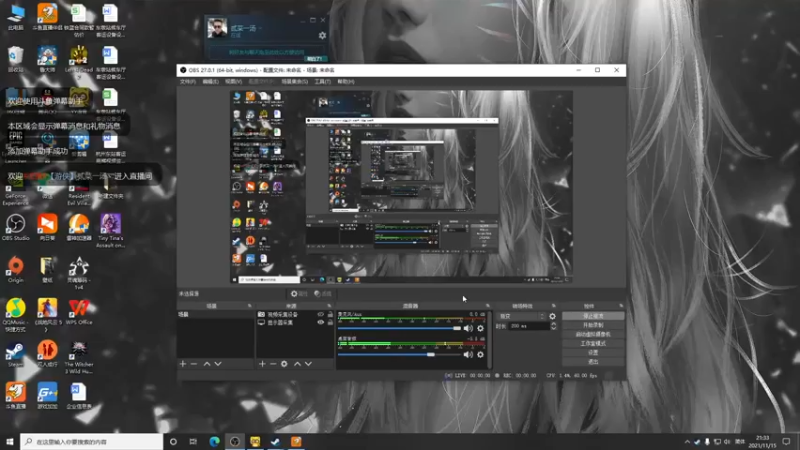Toggle the lock on the video capture device source

(330, 315)
